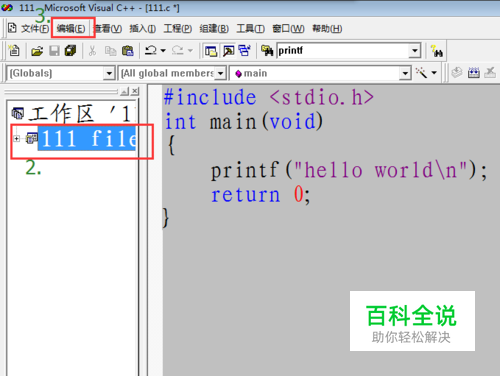Toggle the Output window icon

tap(229, 51)
